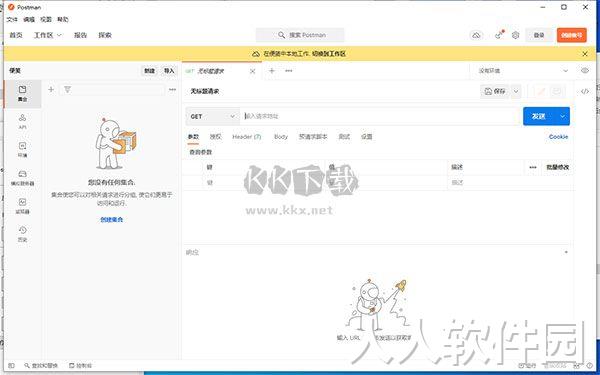Click the Search Postman box
Viewport: 600px width, 375px height.
click(300, 35)
